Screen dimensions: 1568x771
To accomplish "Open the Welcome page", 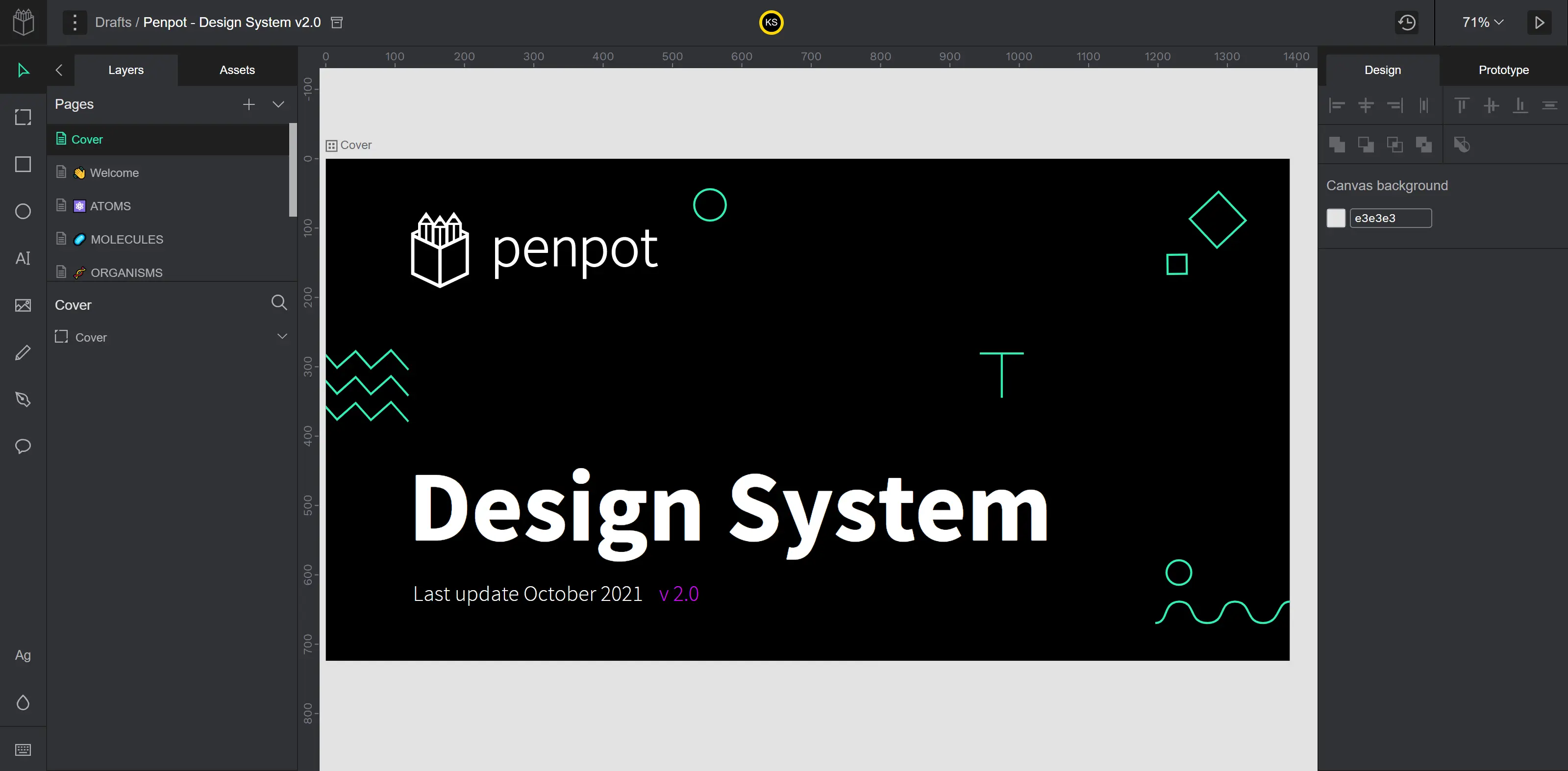I will (168, 173).
